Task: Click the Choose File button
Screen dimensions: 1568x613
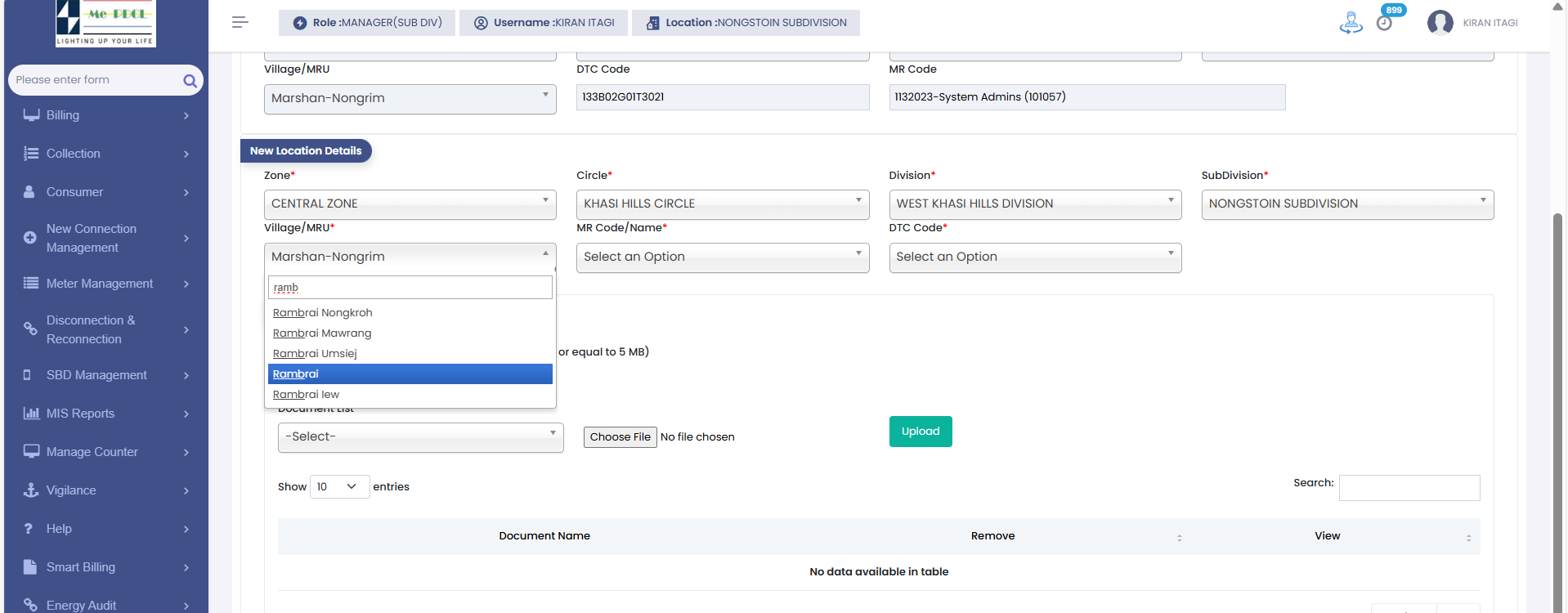Action: [x=620, y=437]
